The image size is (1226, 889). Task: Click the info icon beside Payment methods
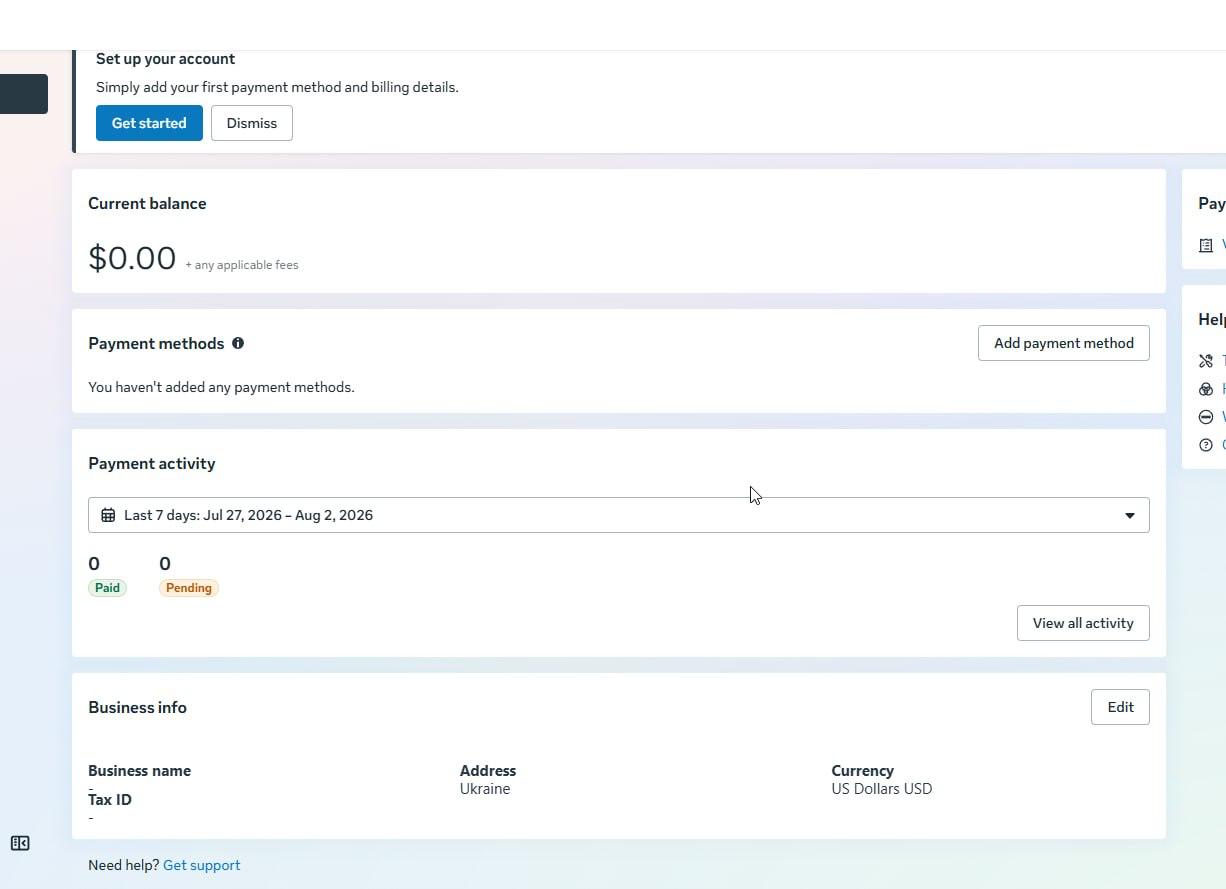click(238, 343)
